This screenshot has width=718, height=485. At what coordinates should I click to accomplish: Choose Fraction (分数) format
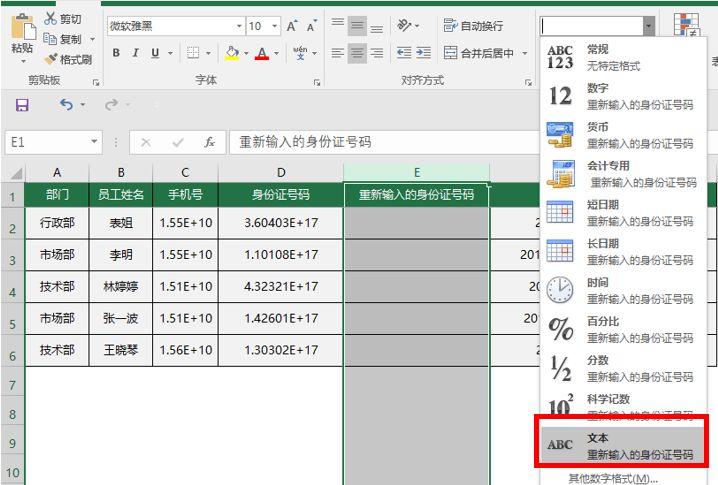coord(622,369)
